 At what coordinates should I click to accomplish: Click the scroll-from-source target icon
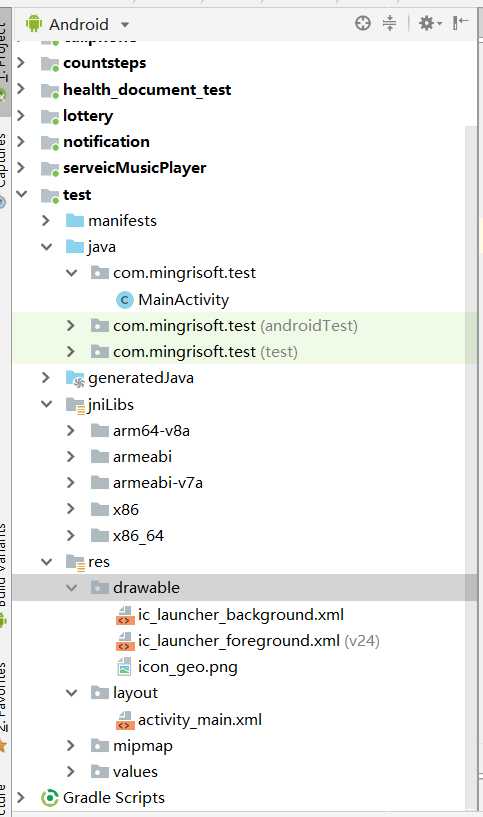point(363,23)
